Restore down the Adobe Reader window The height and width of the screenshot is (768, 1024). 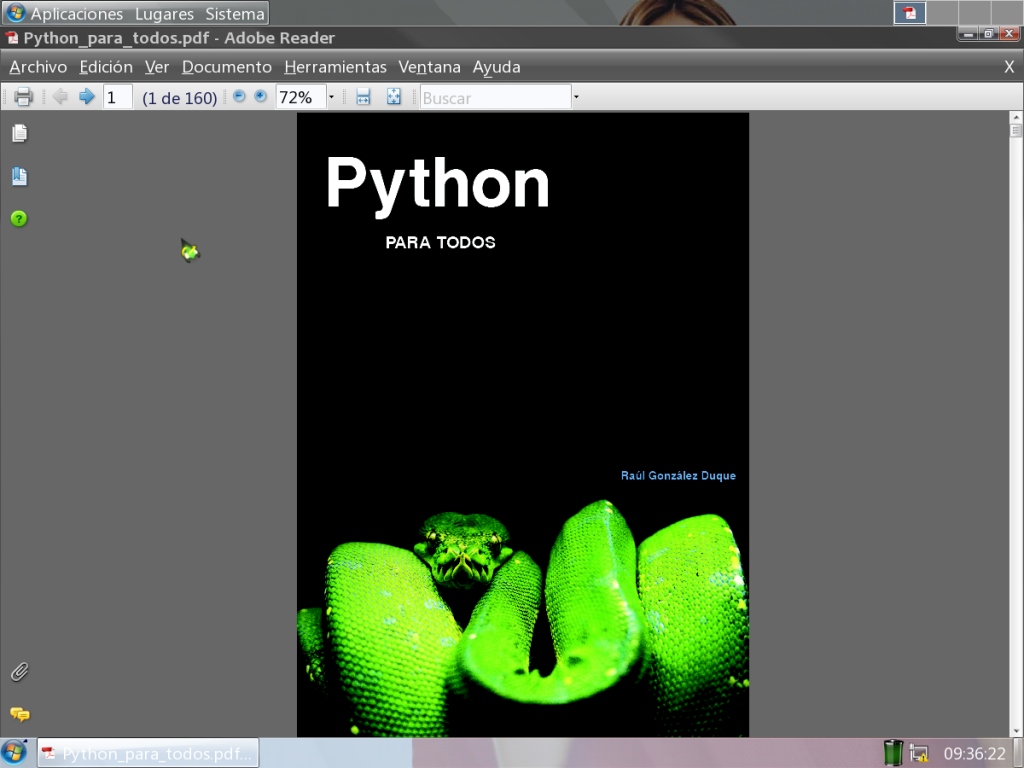click(x=989, y=33)
